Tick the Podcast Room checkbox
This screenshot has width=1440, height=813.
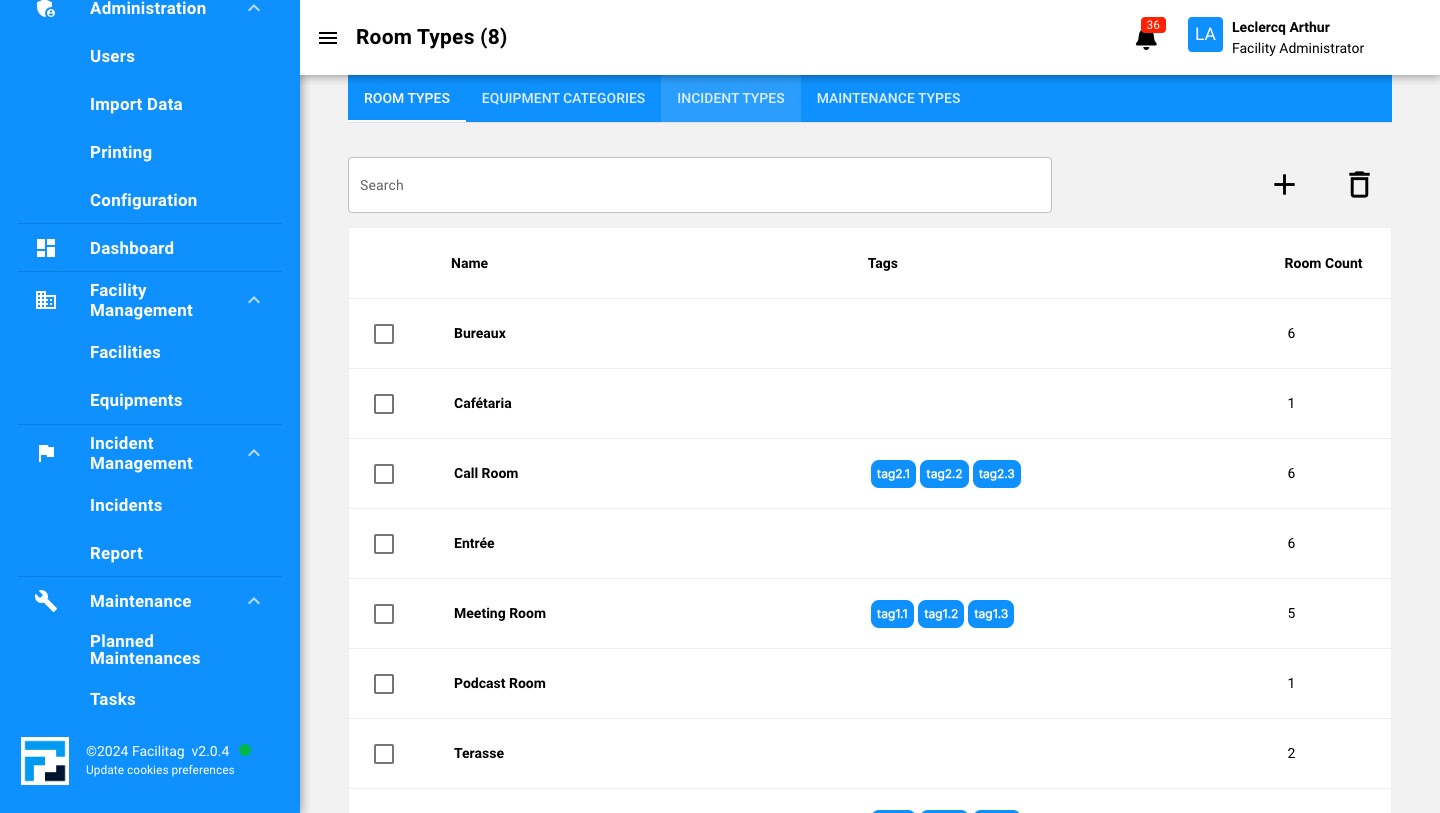[x=384, y=684]
